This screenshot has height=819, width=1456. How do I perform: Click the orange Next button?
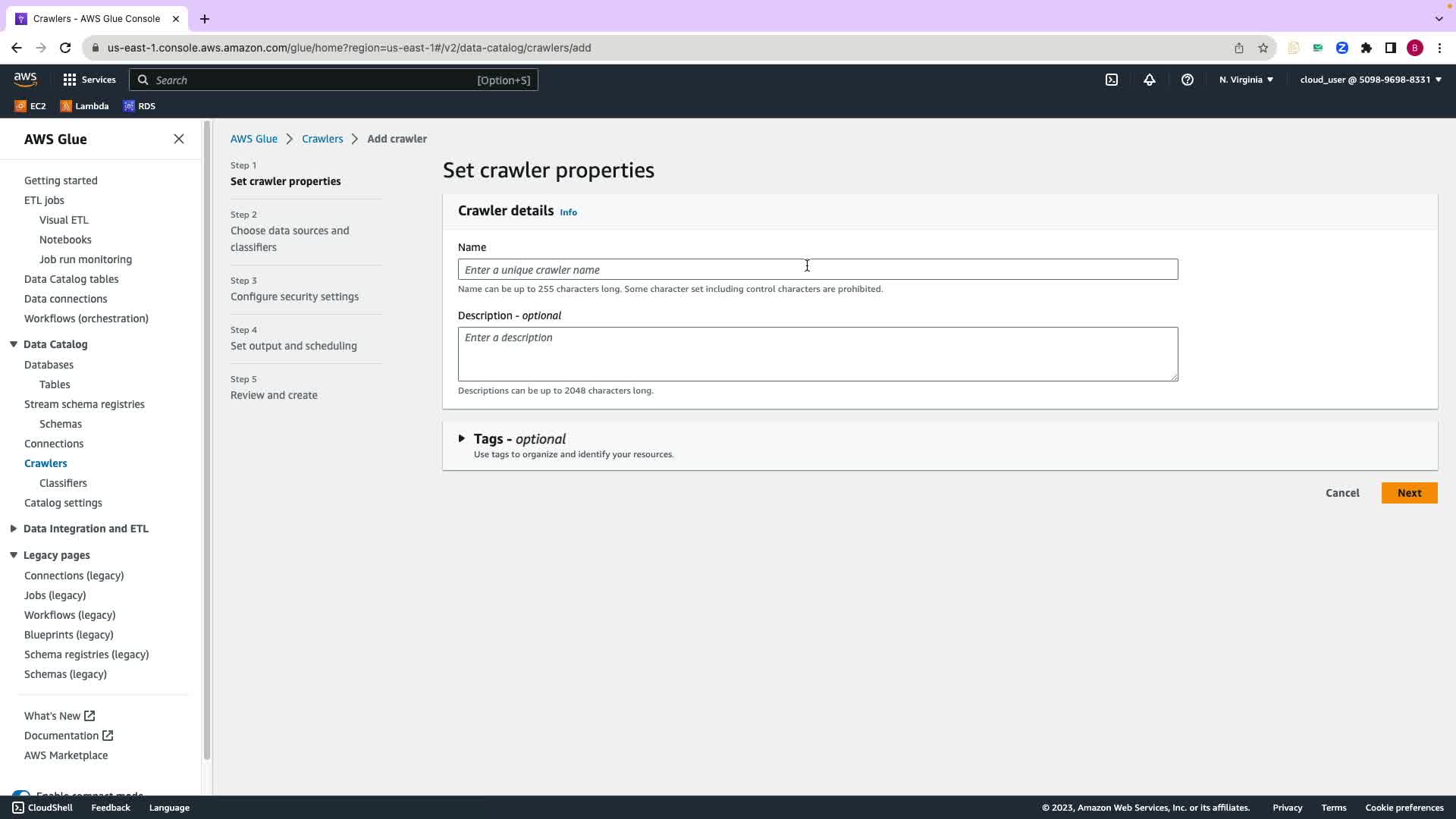tap(1409, 493)
